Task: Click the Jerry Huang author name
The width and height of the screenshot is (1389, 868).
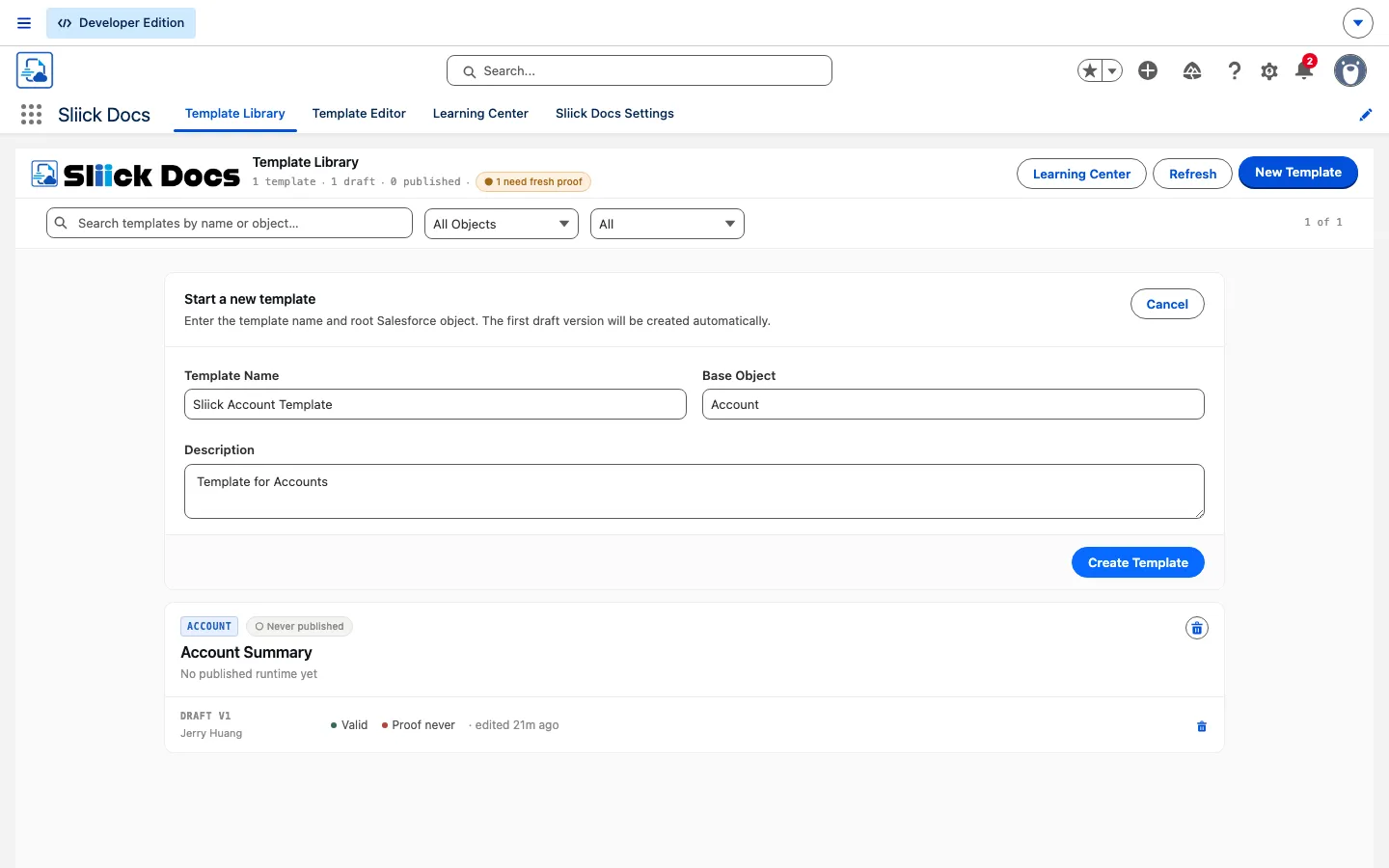Action: pyautogui.click(x=211, y=733)
